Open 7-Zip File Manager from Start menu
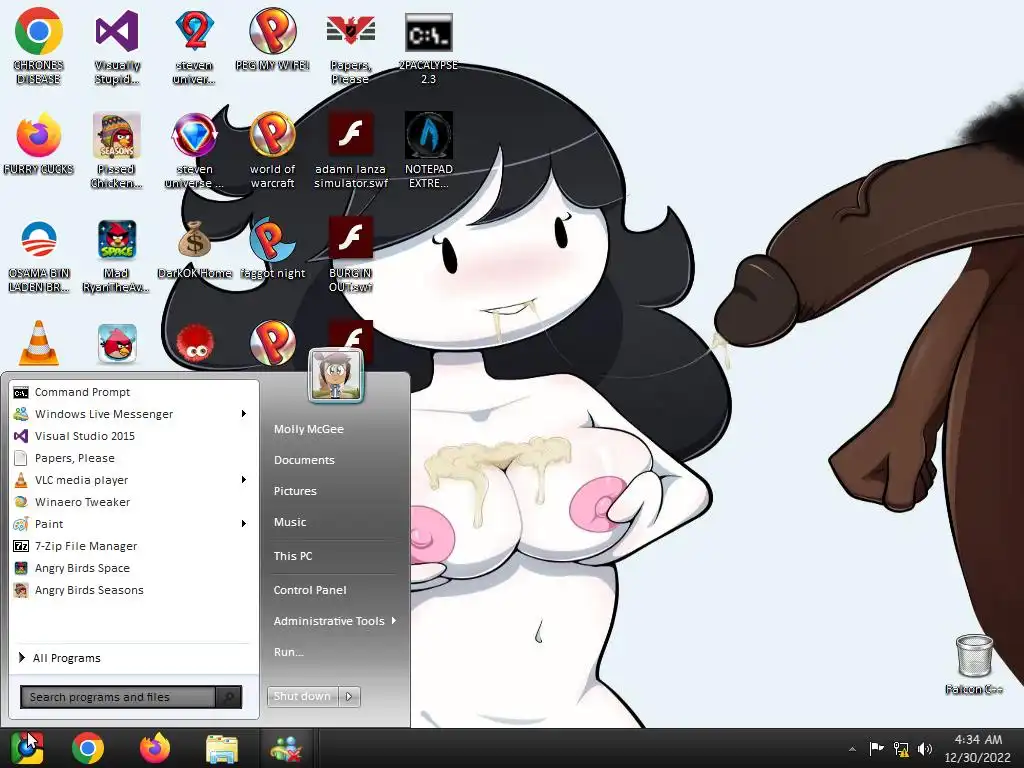The width and height of the screenshot is (1024, 768). tap(134, 546)
